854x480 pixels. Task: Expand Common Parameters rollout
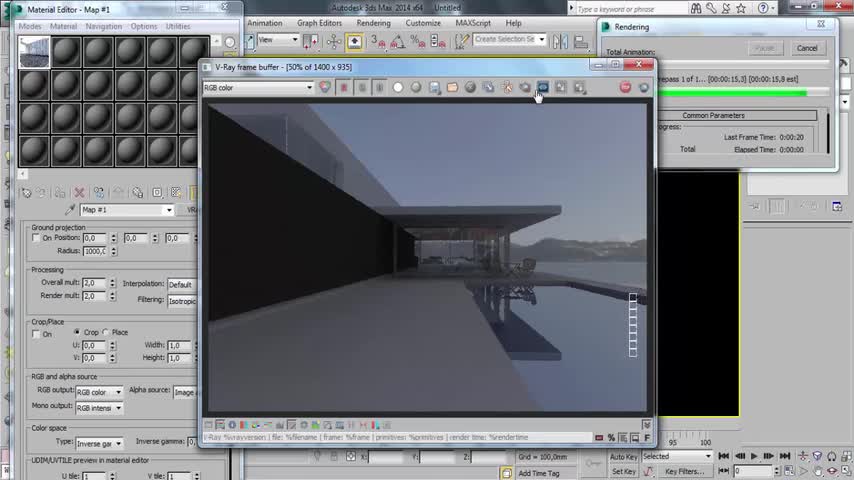[x=712, y=116]
